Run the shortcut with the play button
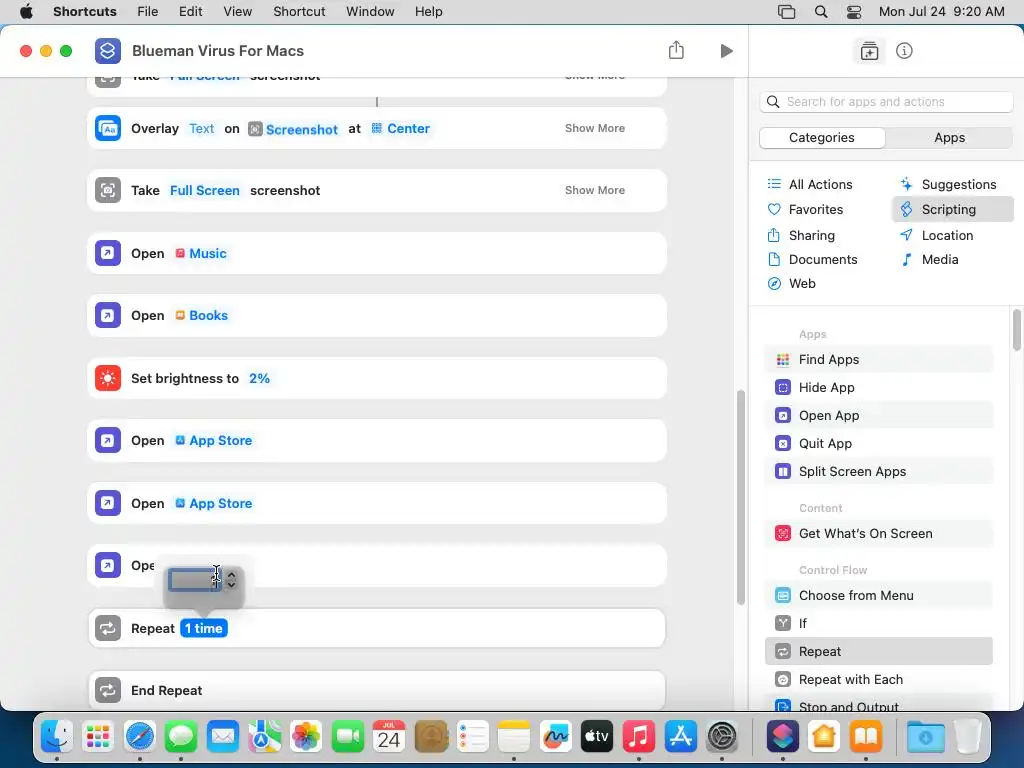Image resolution: width=1024 pixels, height=768 pixels. pyautogui.click(x=726, y=51)
